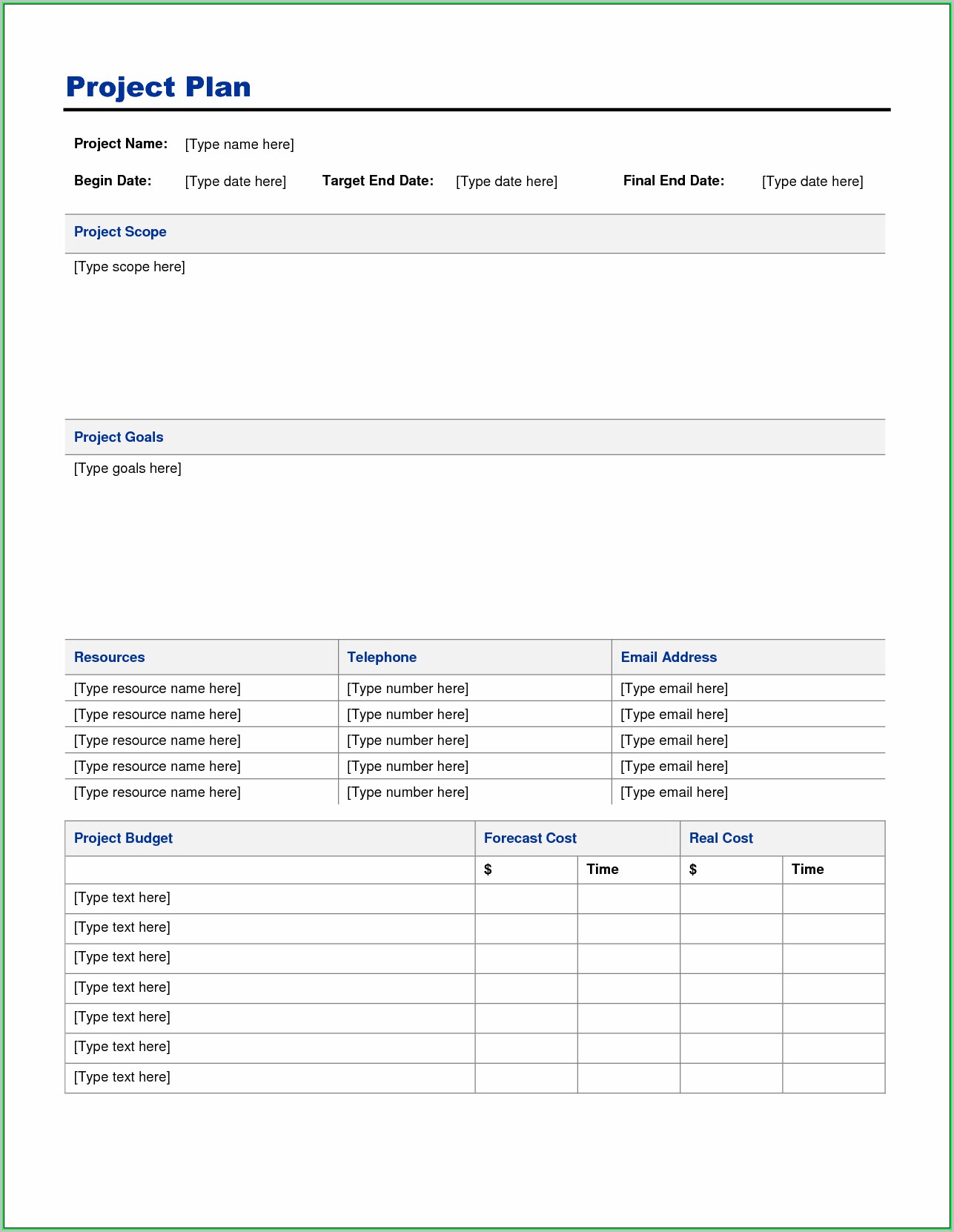Image resolution: width=954 pixels, height=1232 pixels.
Task: Select the Forecast Cost column header
Action: pyautogui.click(x=530, y=838)
